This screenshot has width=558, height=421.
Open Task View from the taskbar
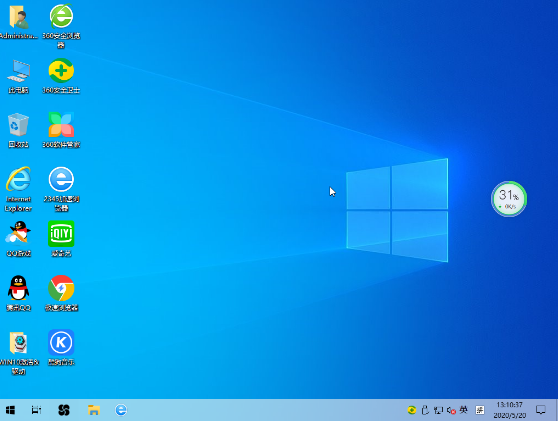tap(36, 410)
